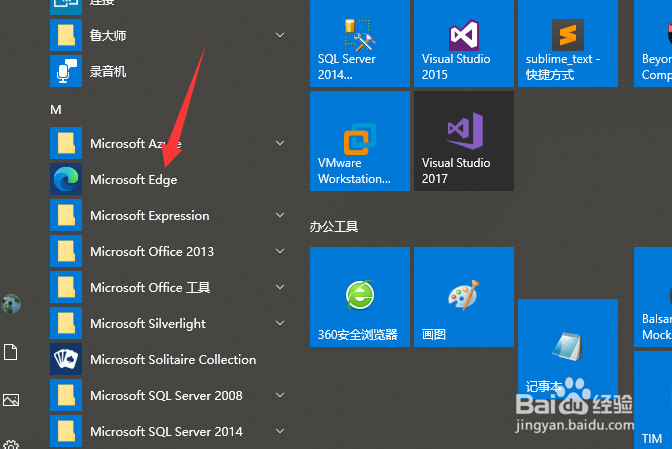
Task: Open Settings gear in the sidebar
Action: [11, 446]
